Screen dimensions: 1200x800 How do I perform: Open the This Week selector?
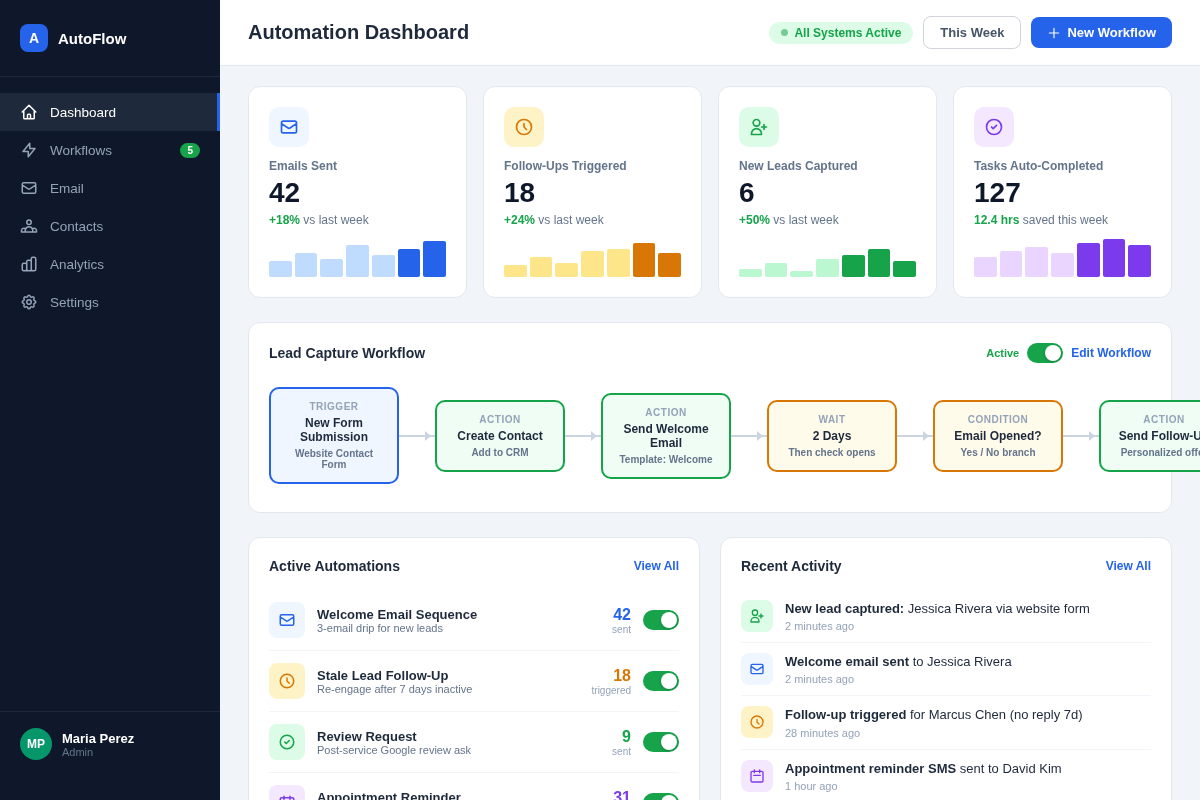pyautogui.click(x=971, y=32)
